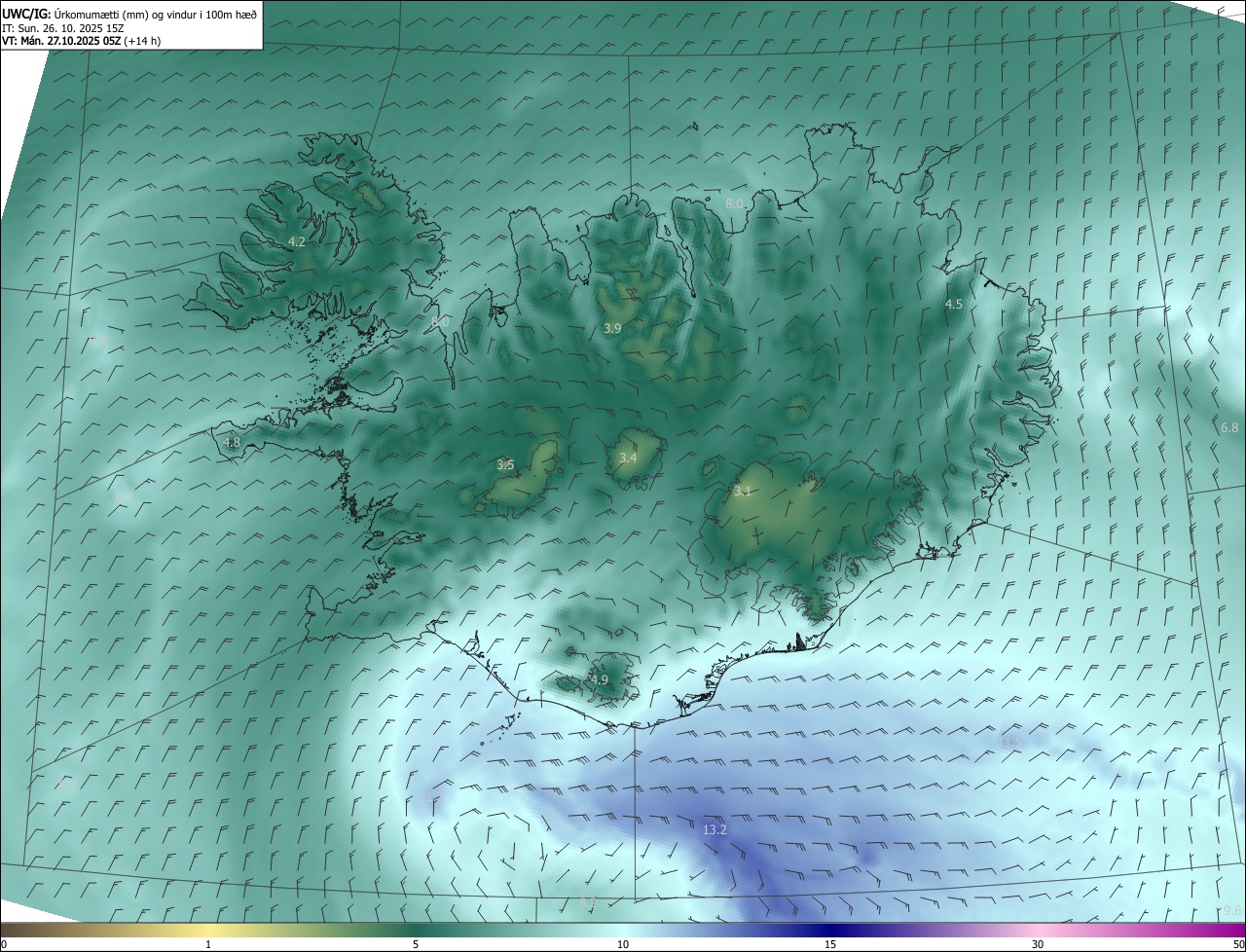This screenshot has width=1246, height=952.
Task: Click the 4.8 value on the Snæfellsnes peninsula
Action: (232, 443)
